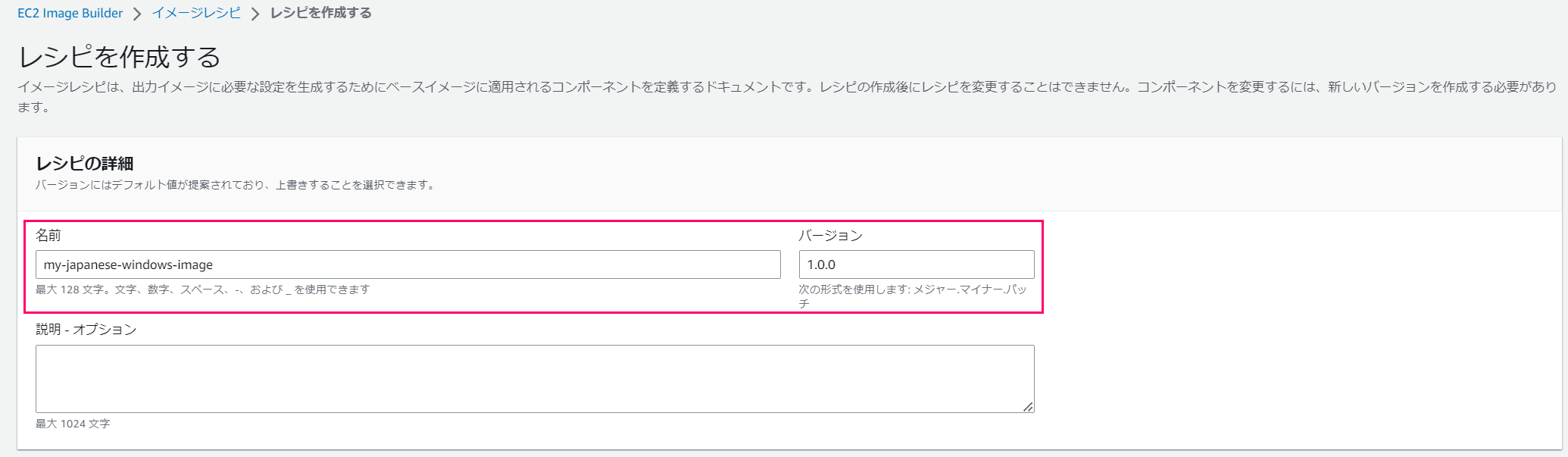Viewport: 1568px width, 457px height.
Task: Click the chevron after イメージレシピ breadcrumb
Action: point(255,14)
